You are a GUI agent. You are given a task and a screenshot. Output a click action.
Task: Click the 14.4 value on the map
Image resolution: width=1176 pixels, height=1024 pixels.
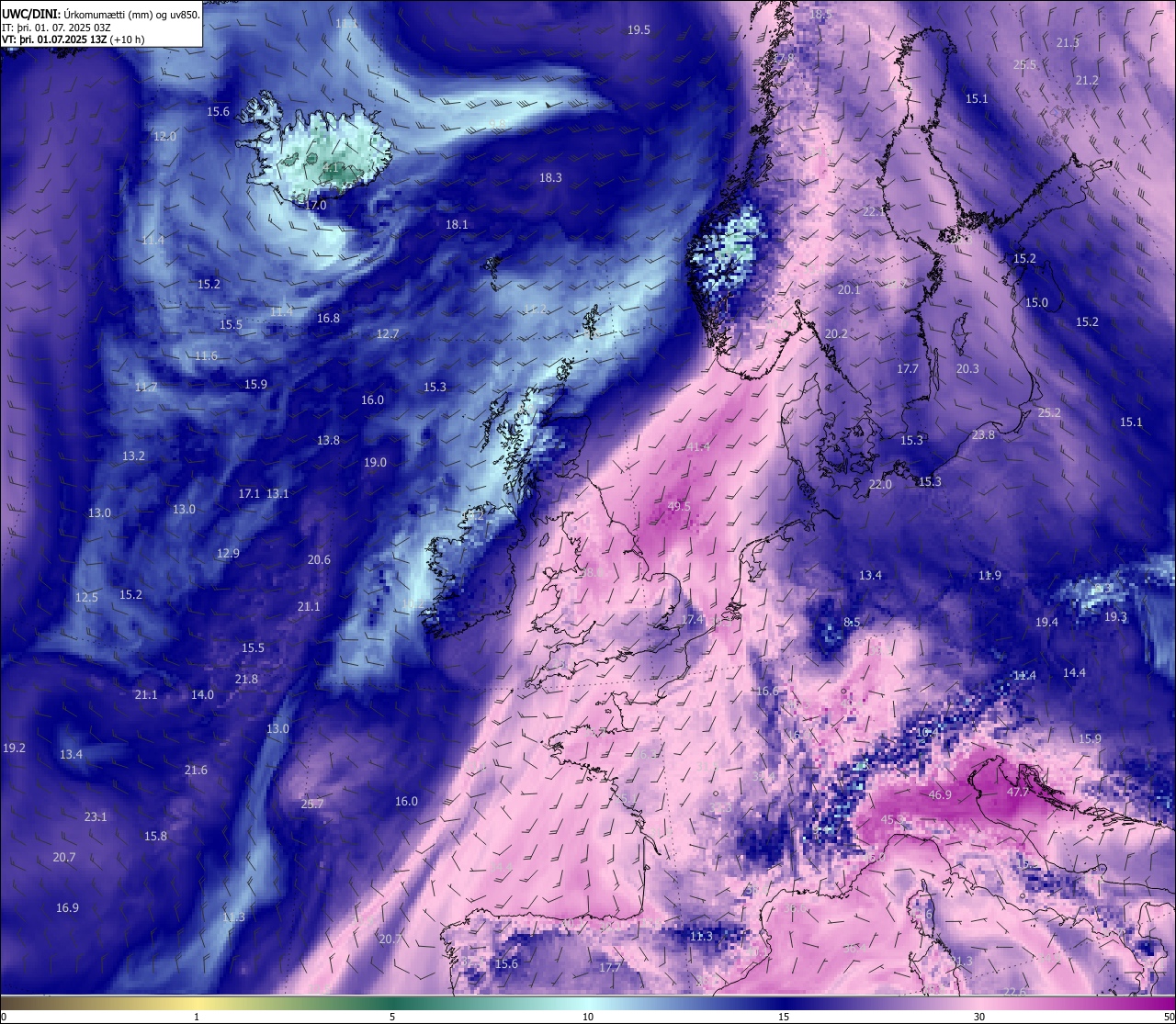click(x=1074, y=672)
